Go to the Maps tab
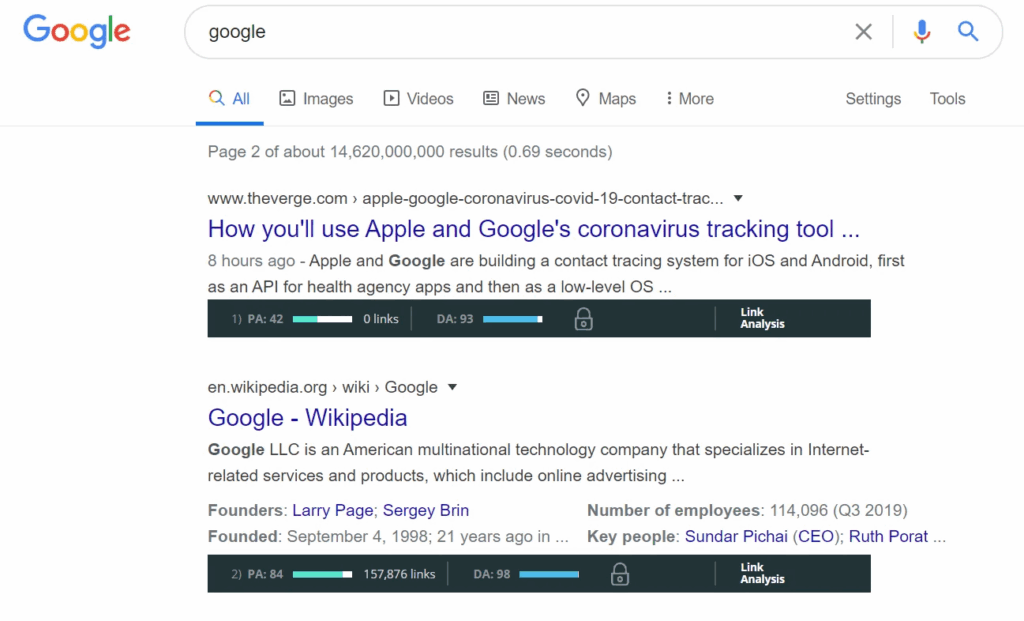1024x621 pixels. point(605,99)
